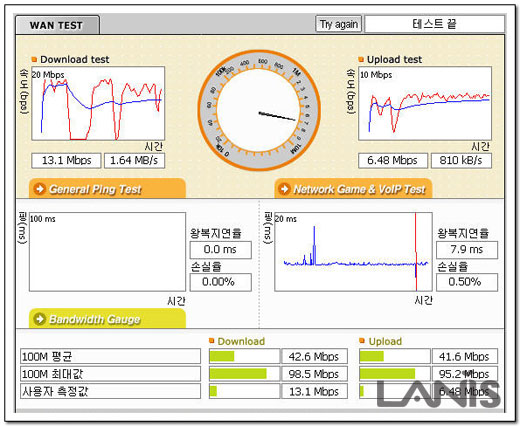Click the circular speedometer gauge
The width and height of the screenshot is (520, 426).
click(x=259, y=110)
